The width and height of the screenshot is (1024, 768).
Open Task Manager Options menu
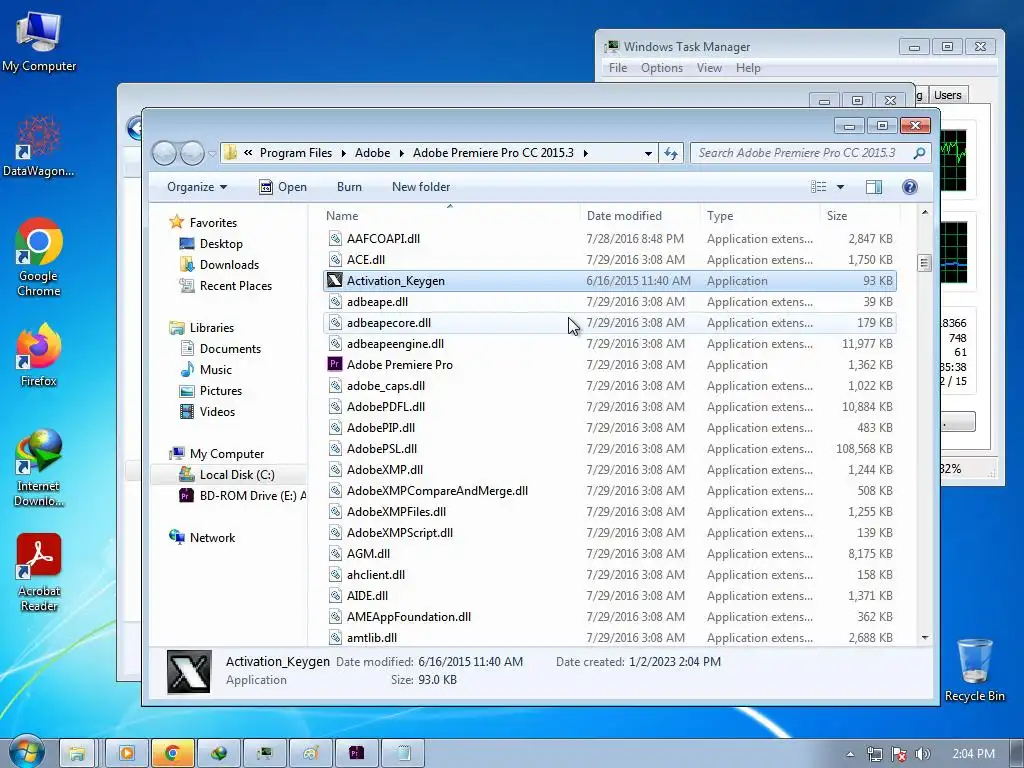coord(662,68)
